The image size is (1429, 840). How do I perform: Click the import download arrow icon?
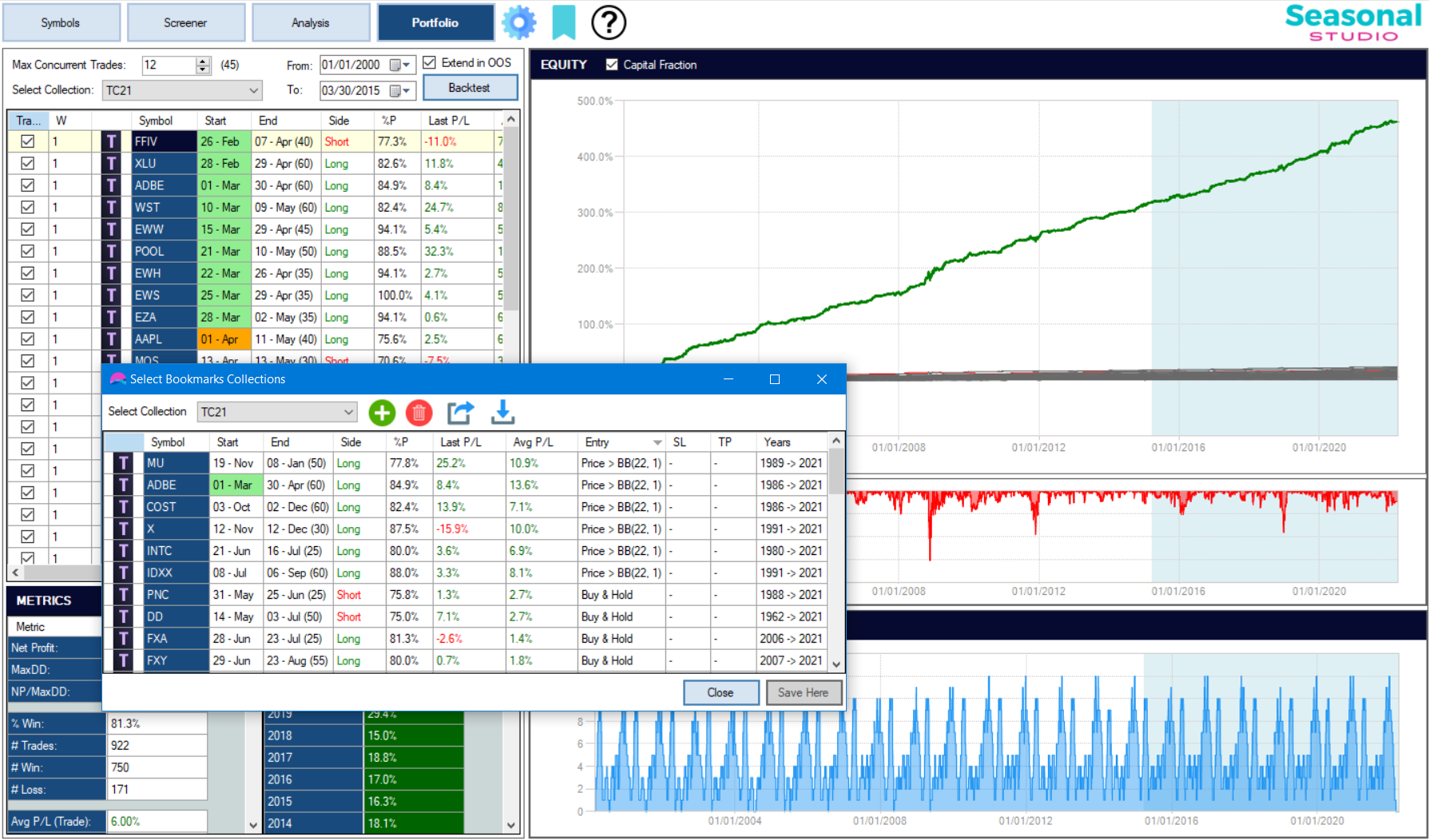[x=502, y=412]
